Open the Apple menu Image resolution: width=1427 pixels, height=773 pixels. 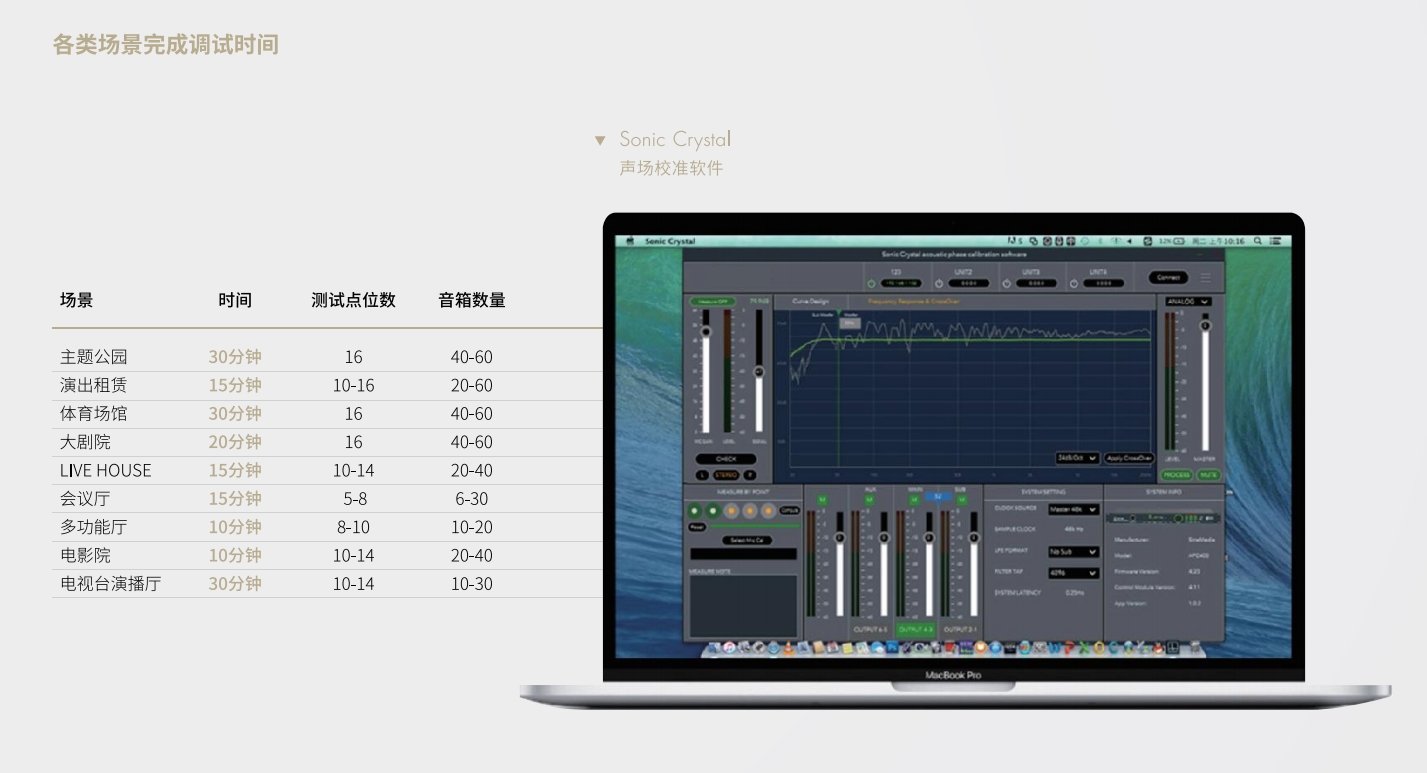pos(630,241)
